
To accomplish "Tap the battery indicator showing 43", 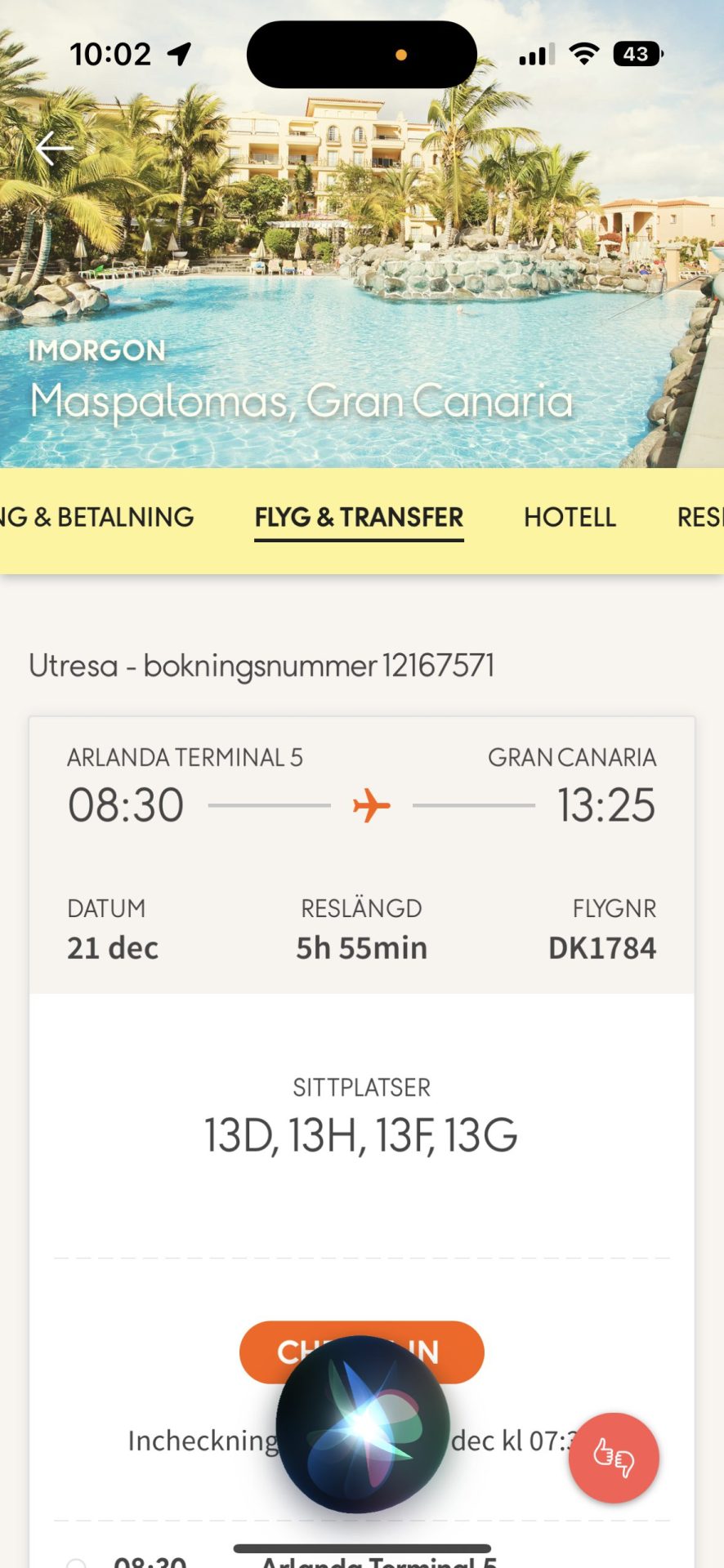I will pos(637,55).
